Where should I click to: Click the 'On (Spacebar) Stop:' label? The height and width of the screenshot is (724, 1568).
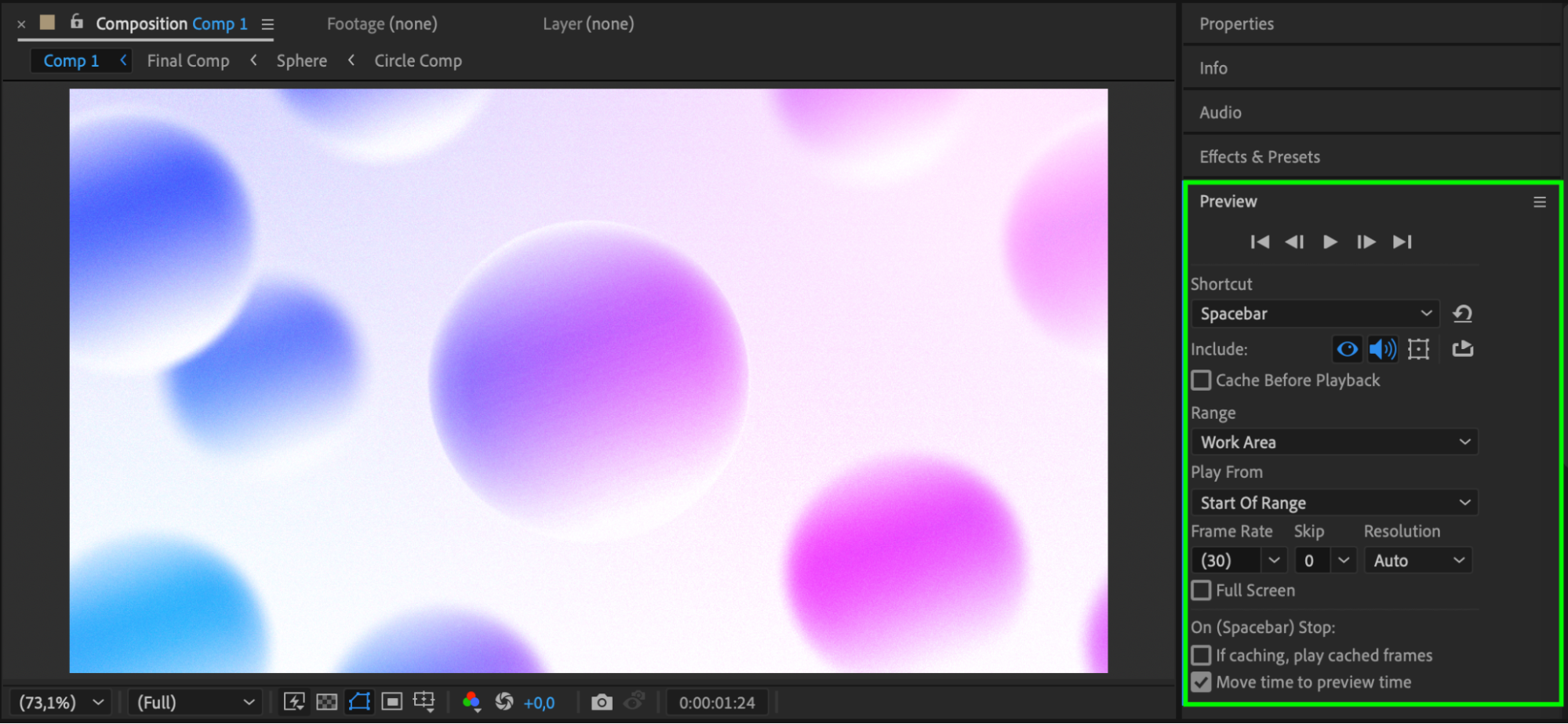pyautogui.click(x=1263, y=628)
